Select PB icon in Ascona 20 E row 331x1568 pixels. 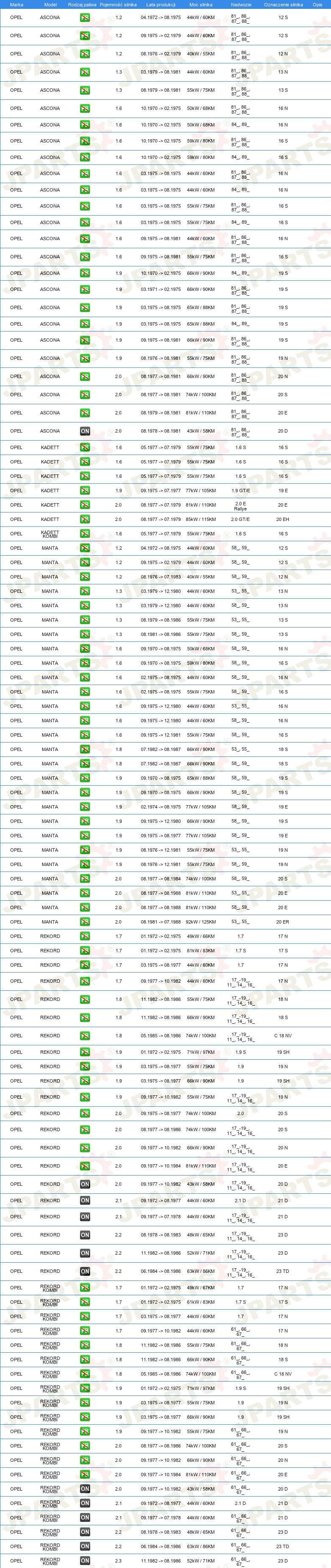(85, 413)
